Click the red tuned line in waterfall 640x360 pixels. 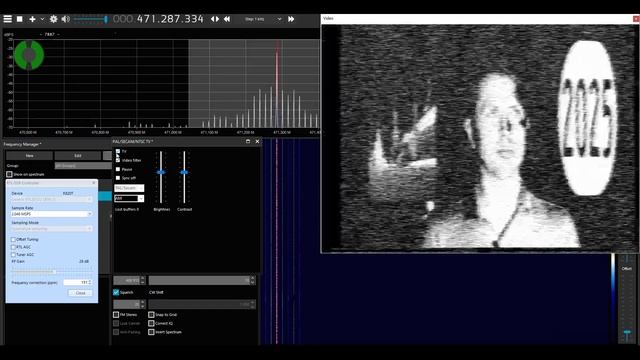point(277,241)
